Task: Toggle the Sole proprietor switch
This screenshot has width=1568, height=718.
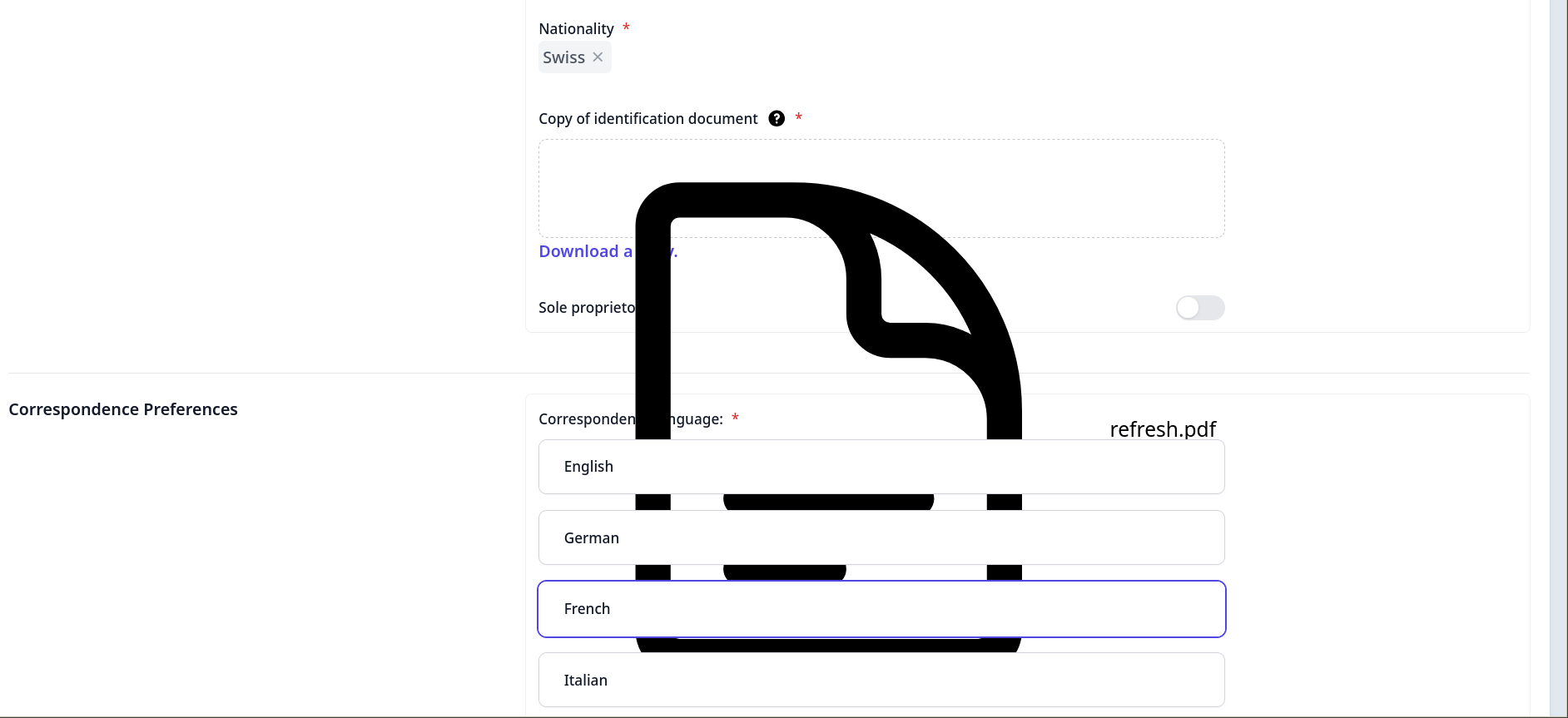Action: tap(1199, 308)
